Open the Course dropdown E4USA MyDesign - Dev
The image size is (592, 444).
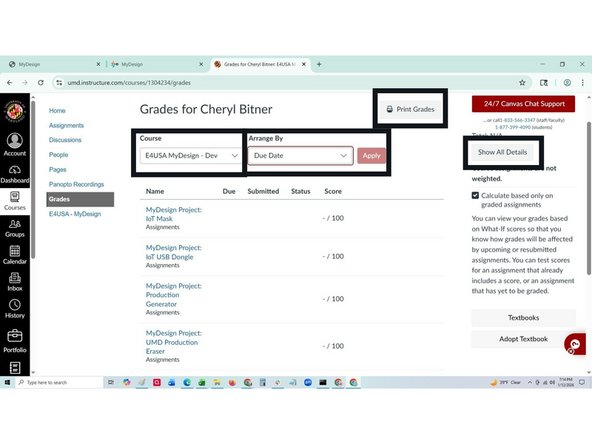[x=190, y=156]
